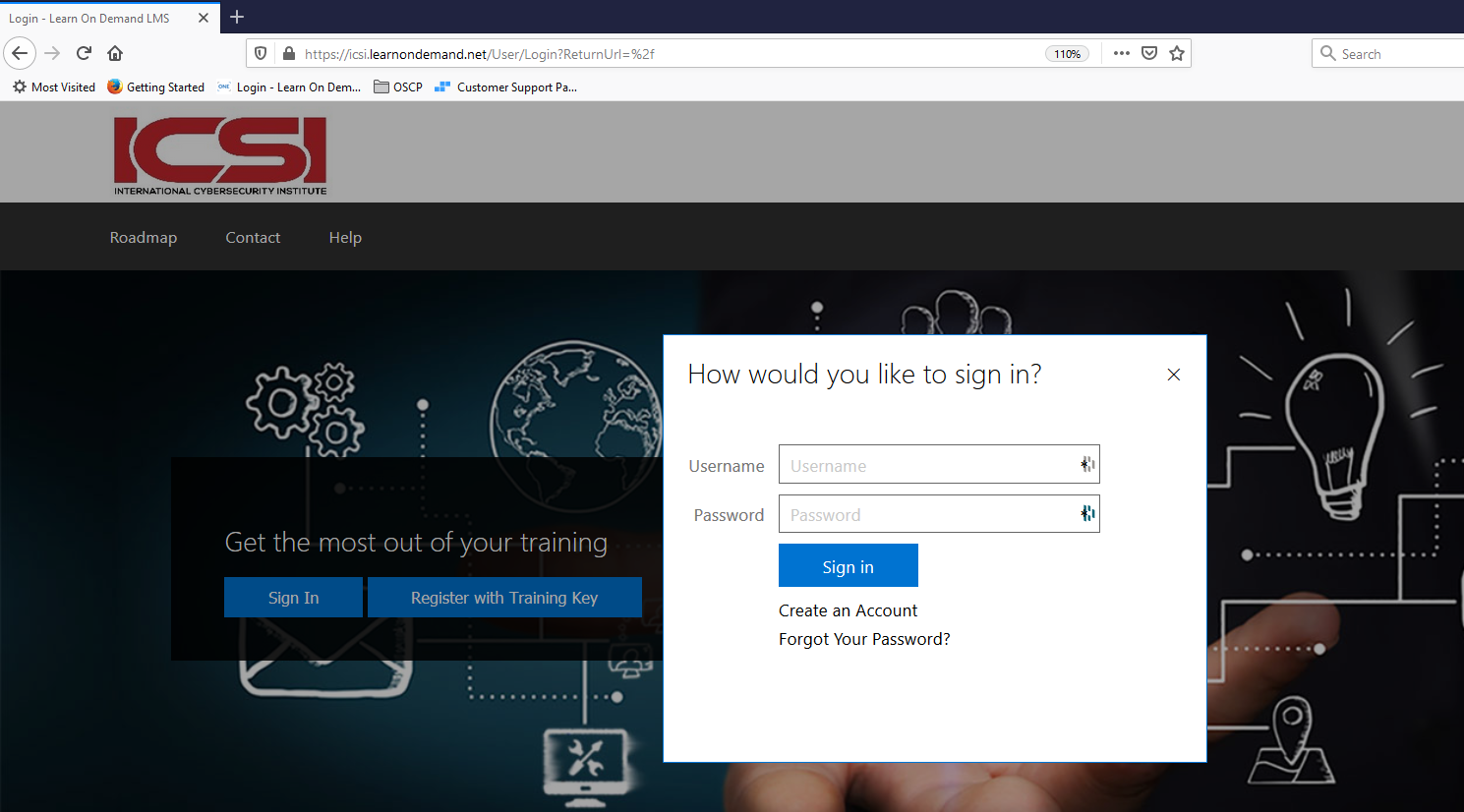Show site security padlock info

pyautogui.click(x=288, y=53)
